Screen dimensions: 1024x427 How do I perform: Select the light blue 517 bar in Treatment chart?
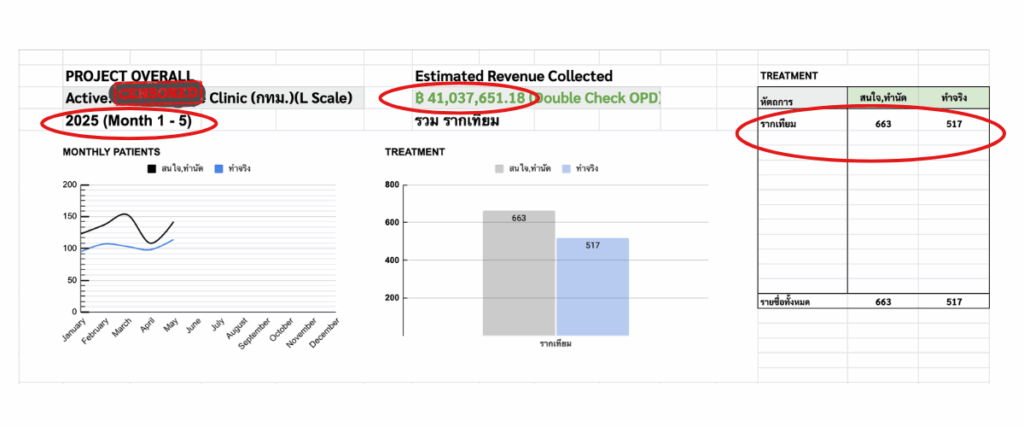pyautogui.click(x=592, y=285)
